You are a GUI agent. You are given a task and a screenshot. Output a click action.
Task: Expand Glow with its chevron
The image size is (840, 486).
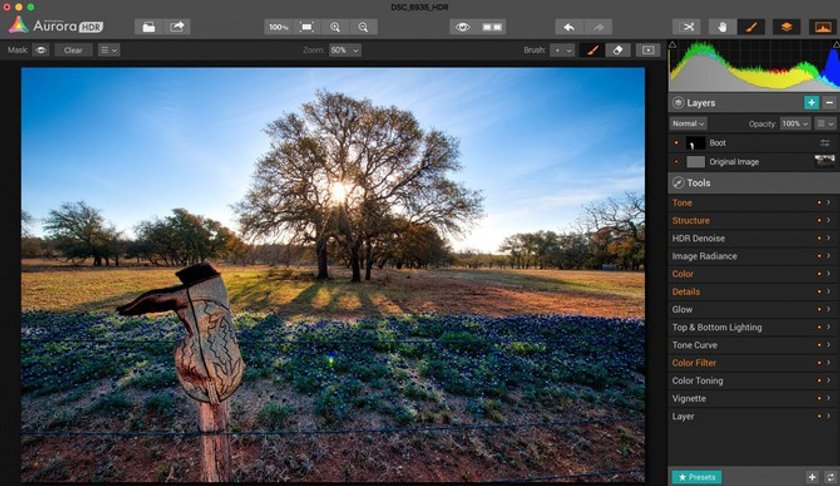pos(828,309)
